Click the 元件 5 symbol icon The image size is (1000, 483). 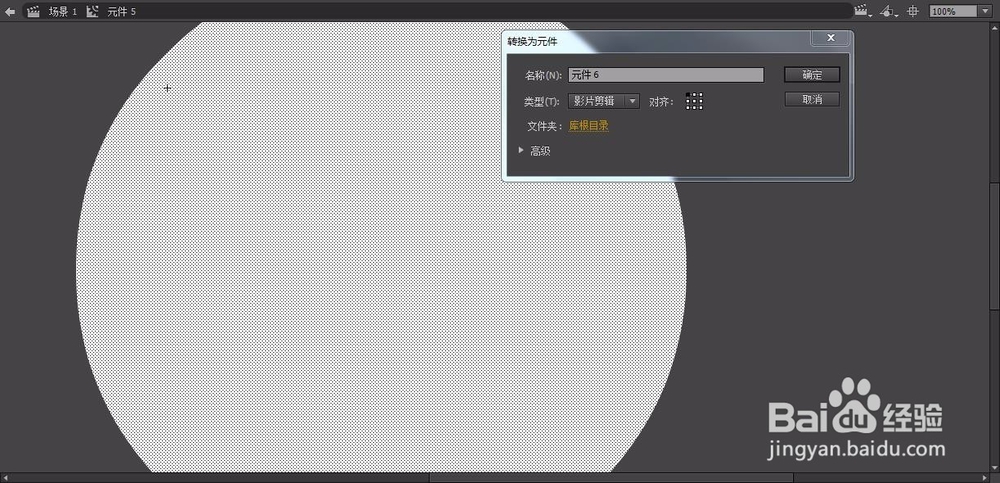92,11
